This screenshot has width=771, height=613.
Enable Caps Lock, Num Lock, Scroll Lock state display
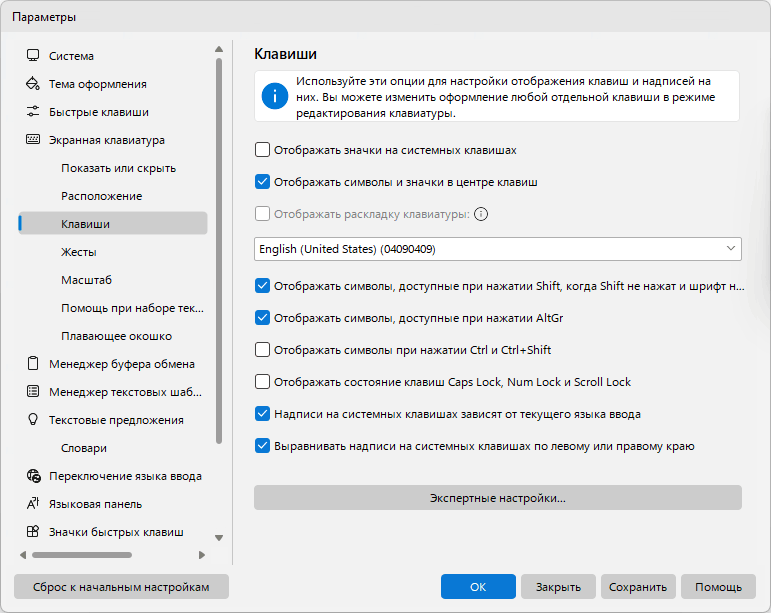[x=263, y=382]
